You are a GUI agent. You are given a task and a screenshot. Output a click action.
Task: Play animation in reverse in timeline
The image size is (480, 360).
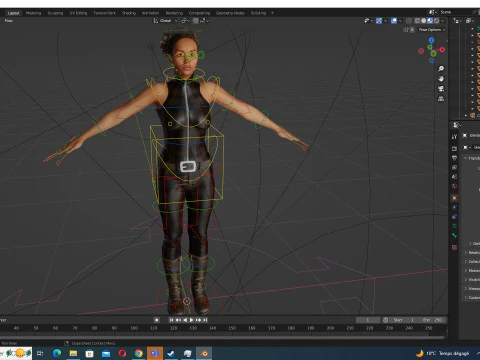pyautogui.click(x=185, y=320)
